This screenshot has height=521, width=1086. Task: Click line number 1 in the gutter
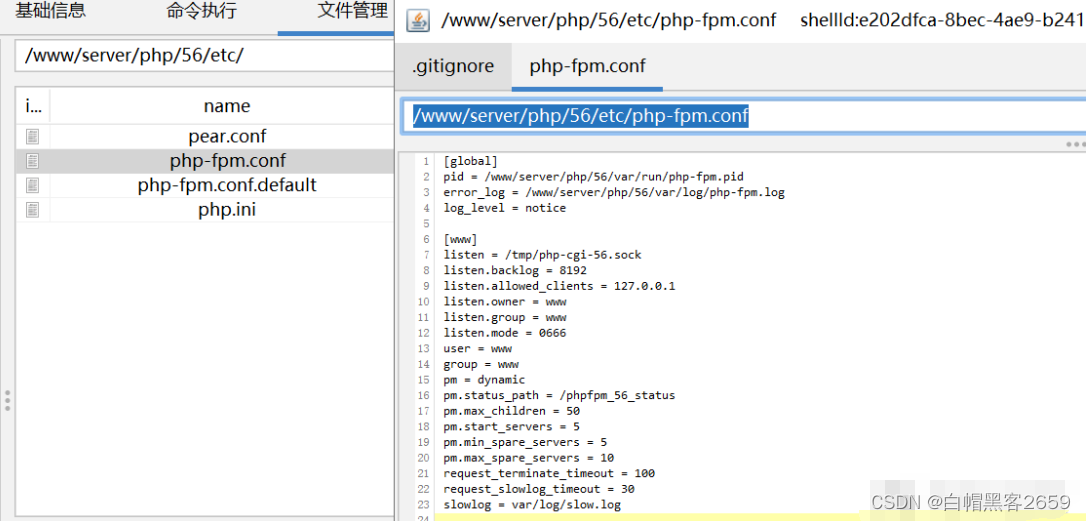(x=427, y=161)
